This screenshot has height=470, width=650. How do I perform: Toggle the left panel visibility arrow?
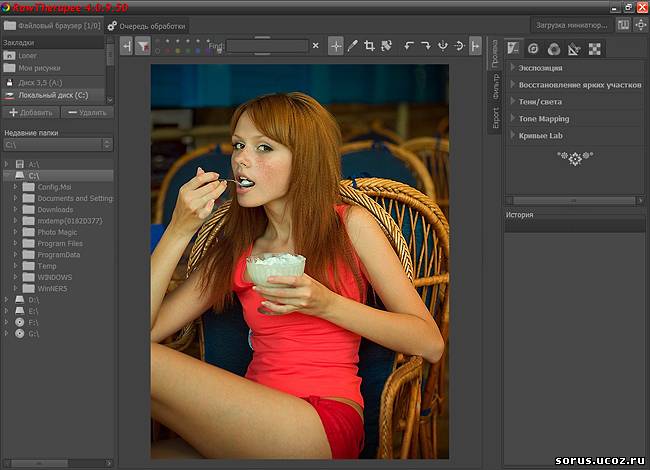pyautogui.click(x=126, y=45)
